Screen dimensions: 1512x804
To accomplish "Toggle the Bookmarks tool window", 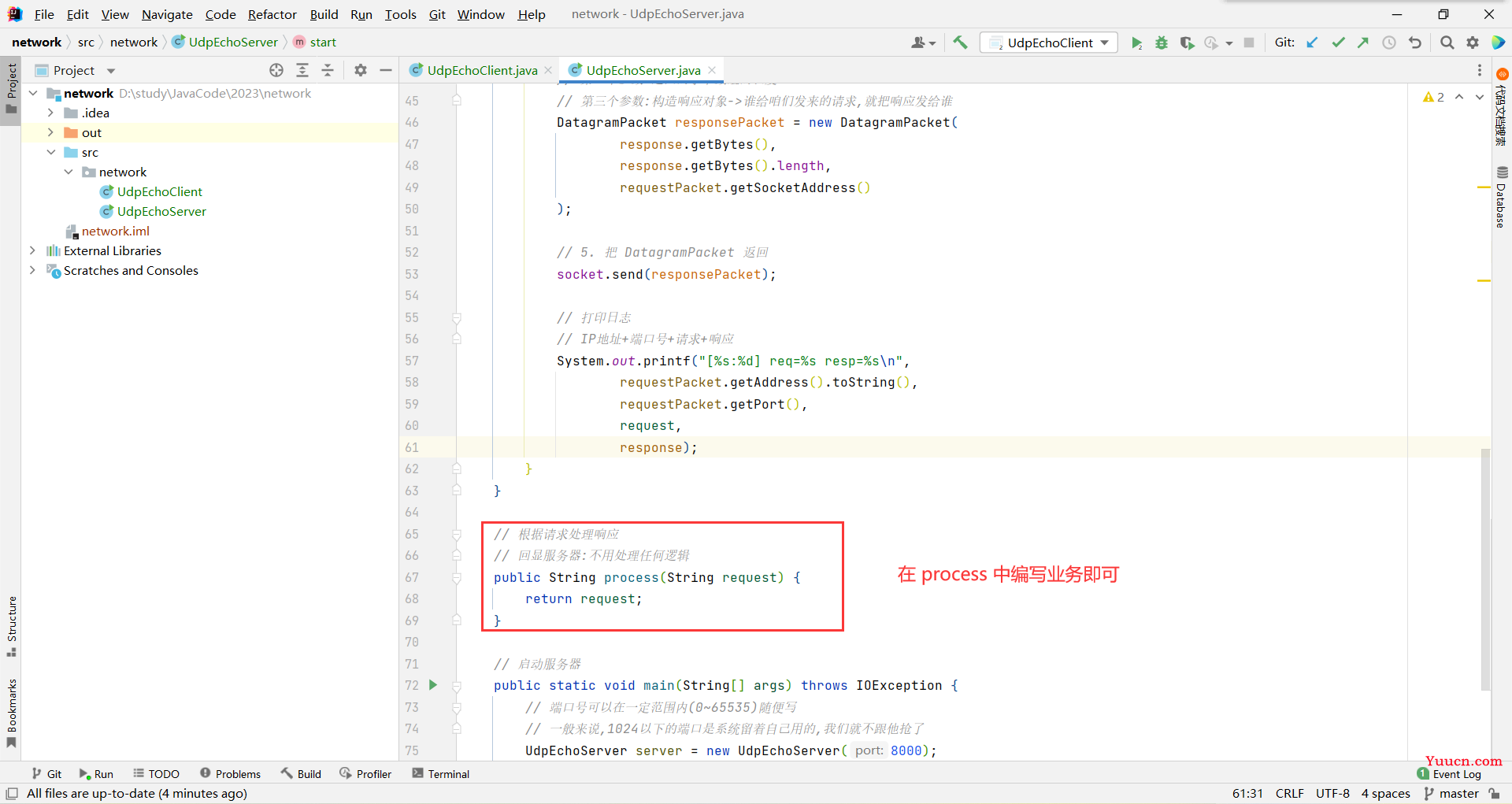I will pyautogui.click(x=11, y=713).
